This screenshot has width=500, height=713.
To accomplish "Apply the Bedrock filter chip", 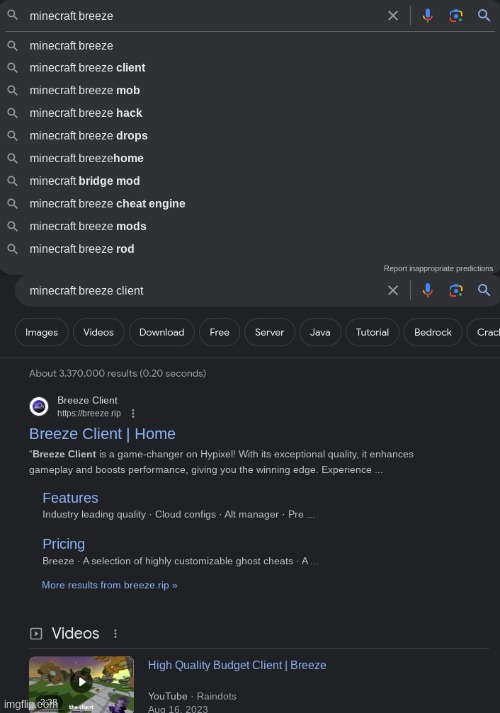I will 433,332.
